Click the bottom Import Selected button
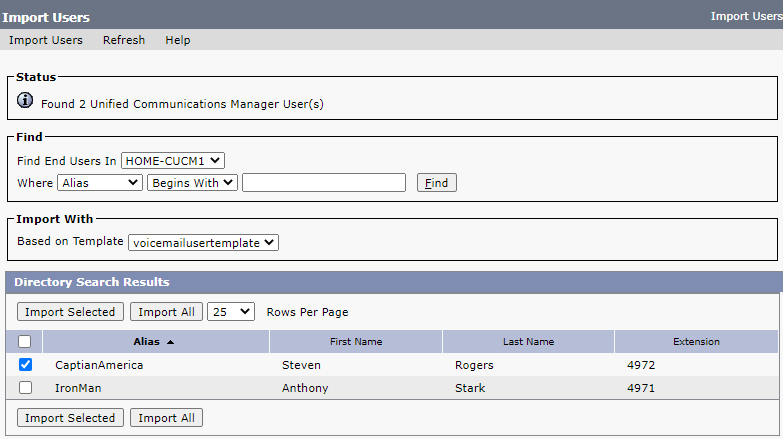 [x=70, y=418]
